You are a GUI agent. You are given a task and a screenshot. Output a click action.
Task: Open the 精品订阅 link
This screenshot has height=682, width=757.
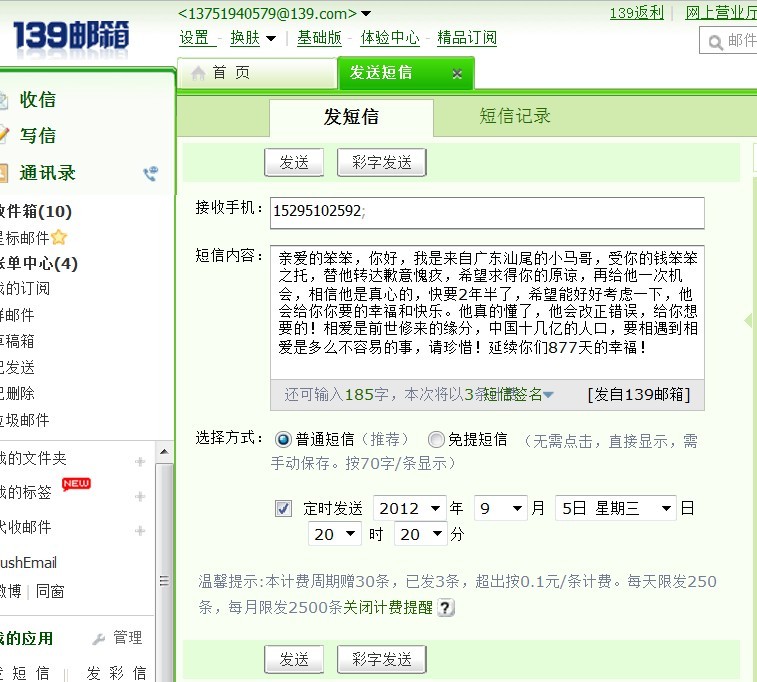point(467,38)
